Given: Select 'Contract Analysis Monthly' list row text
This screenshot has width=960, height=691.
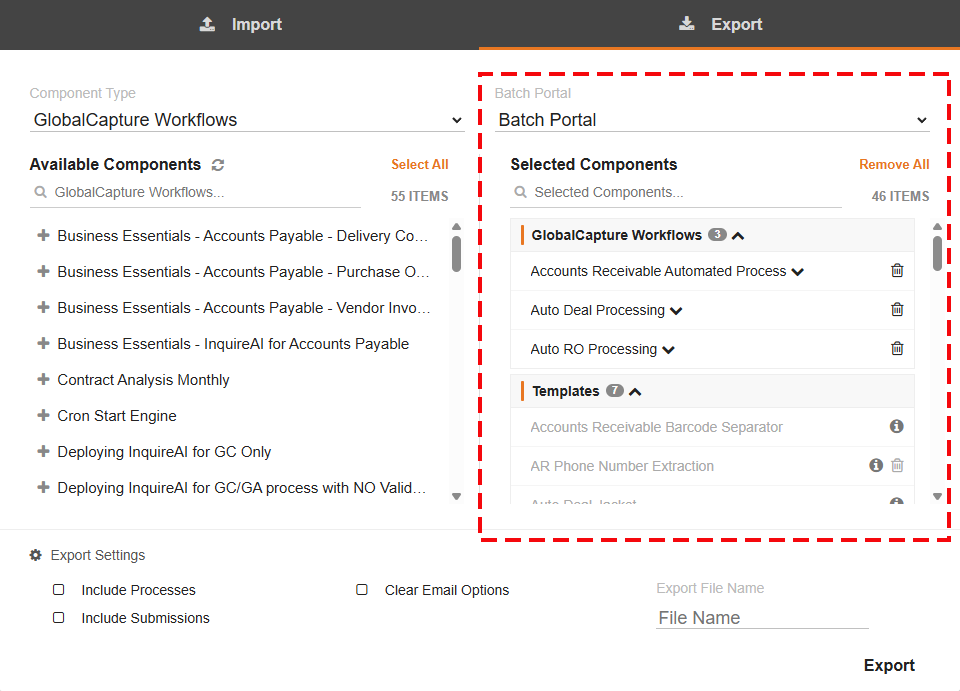Looking at the screenshot, I should pos(143,380).
